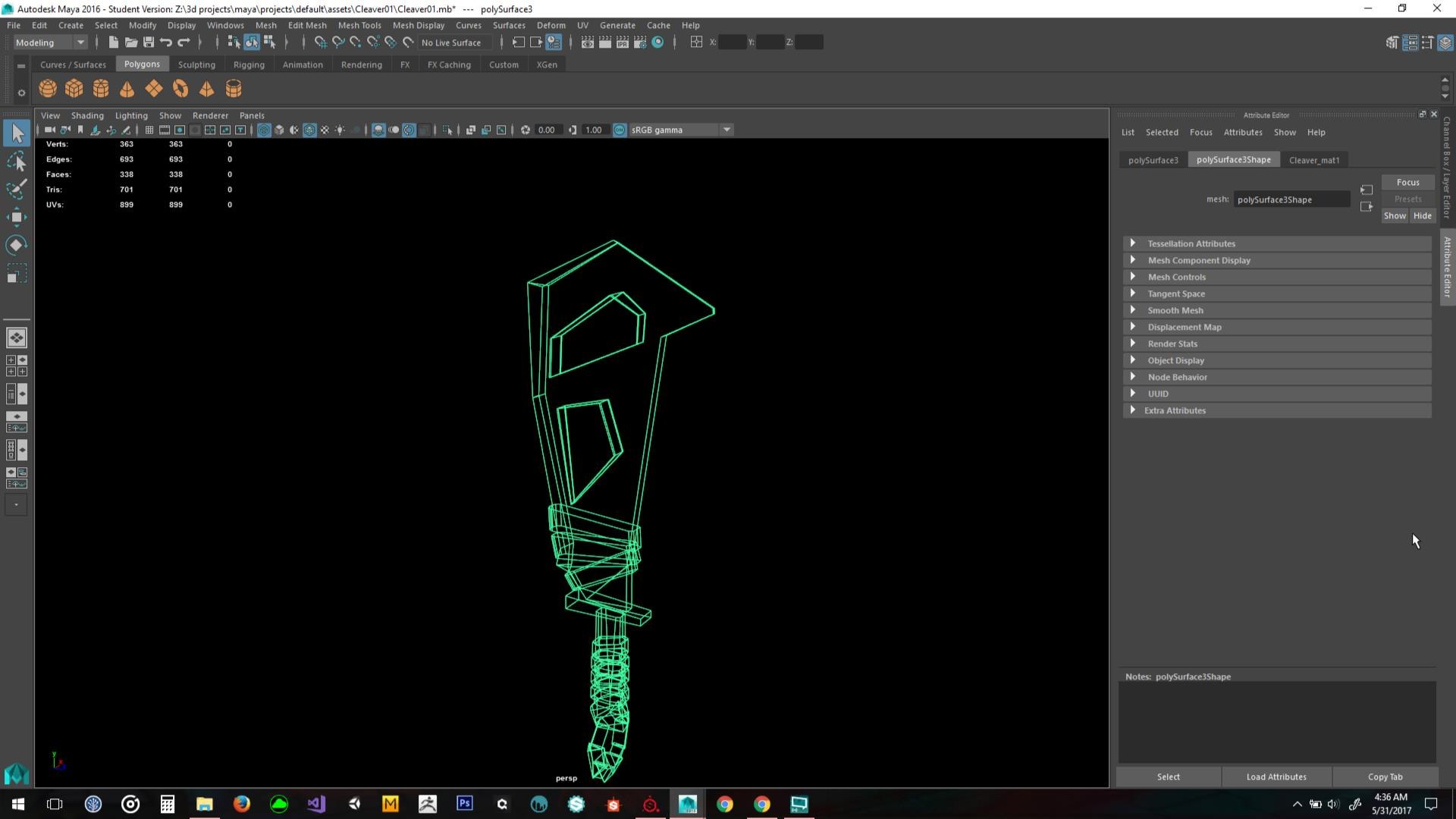1456x819 pixels.
Task: Open the Mesh Tools menu
Action: coord(359,25)
